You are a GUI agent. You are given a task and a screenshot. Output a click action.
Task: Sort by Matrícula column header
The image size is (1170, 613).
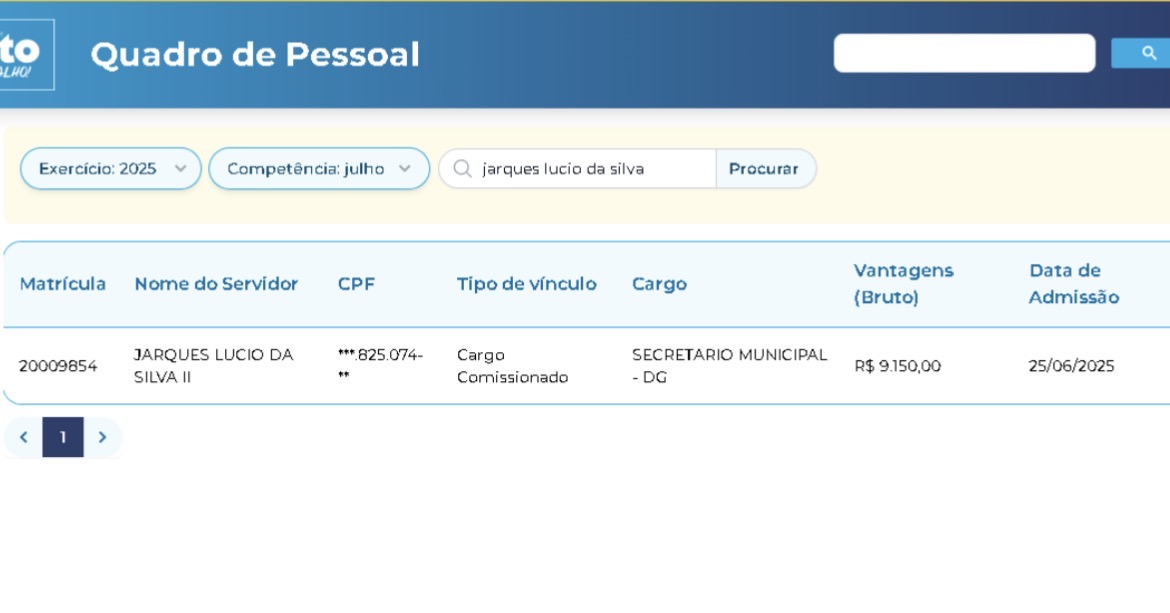point(63,283)
